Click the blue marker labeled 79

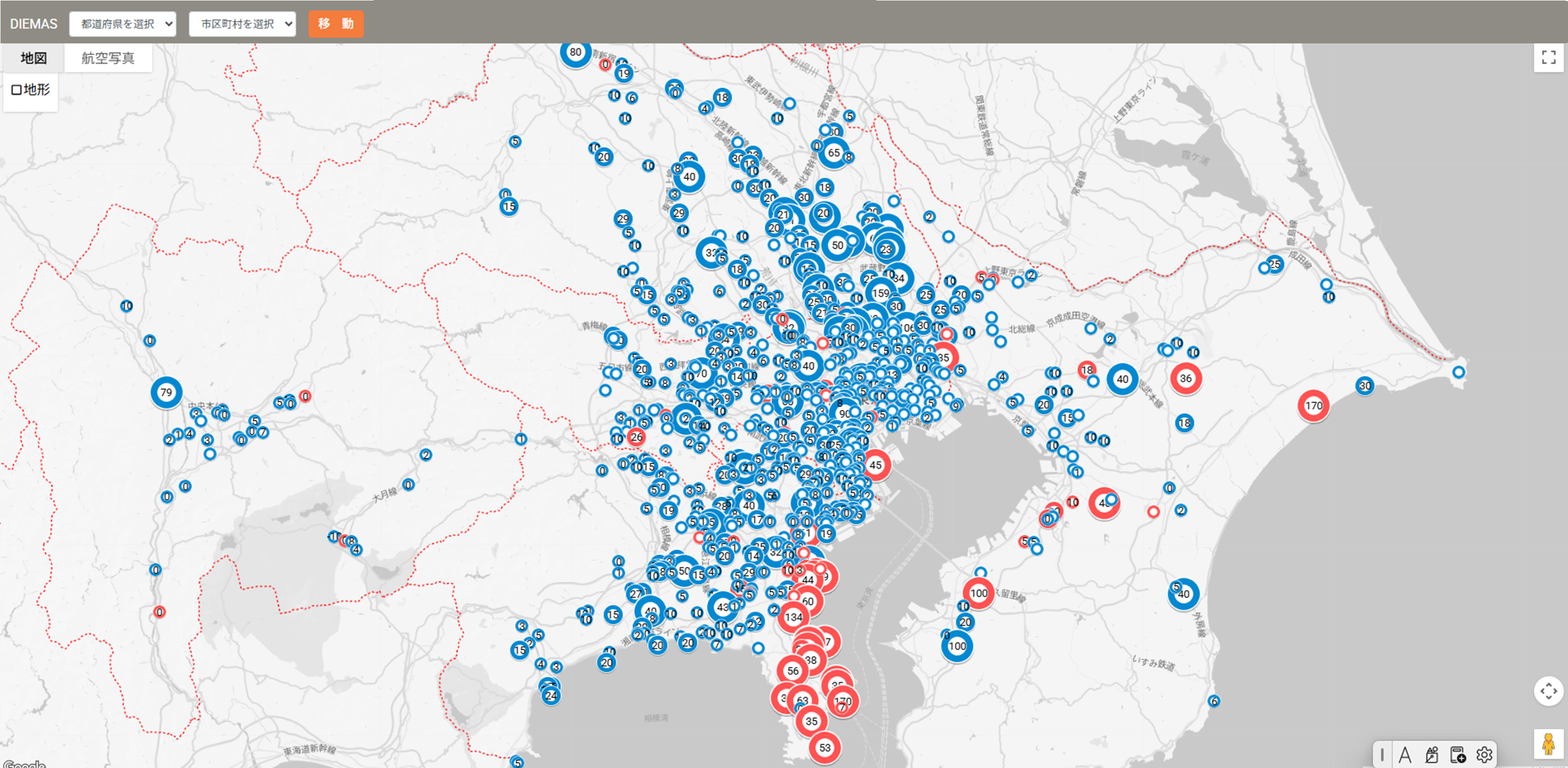166,393
